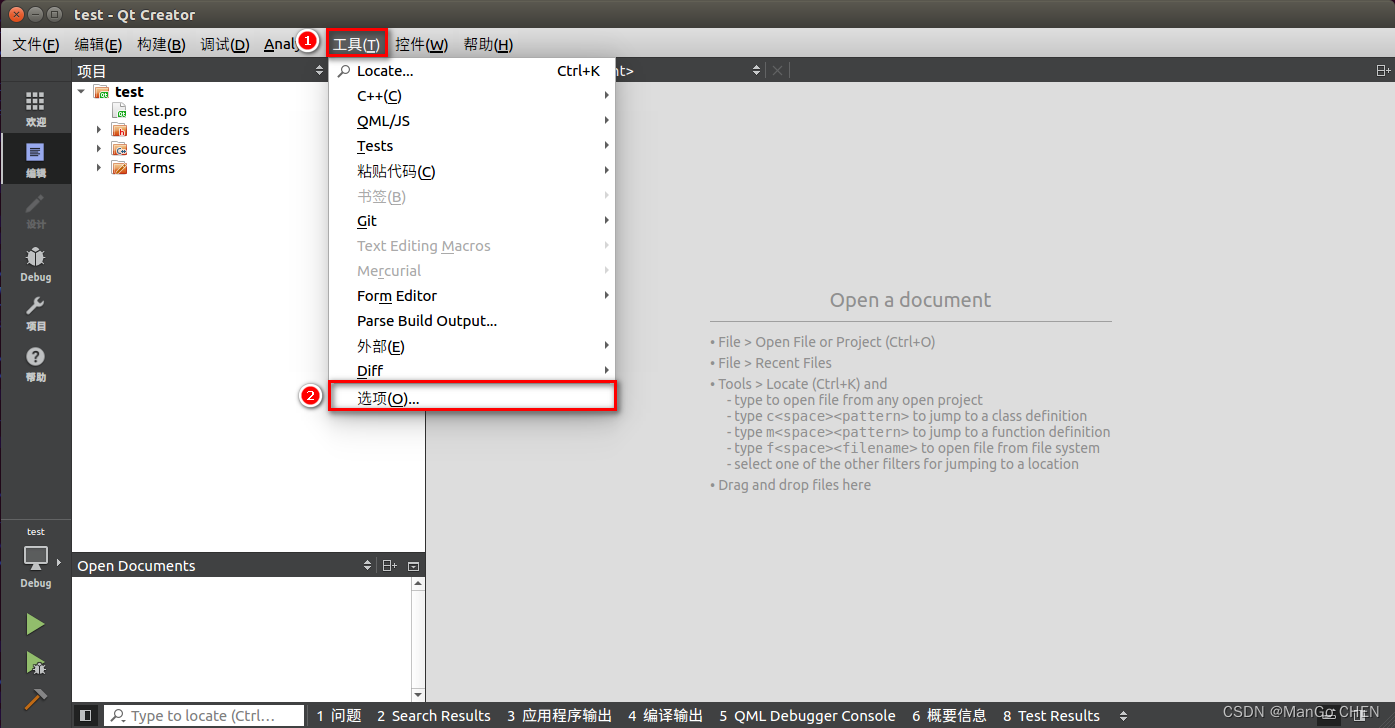Build the project using the hammer icon
The width and height of the screenshot is (1395, 728).
click(x=34, y=700)
